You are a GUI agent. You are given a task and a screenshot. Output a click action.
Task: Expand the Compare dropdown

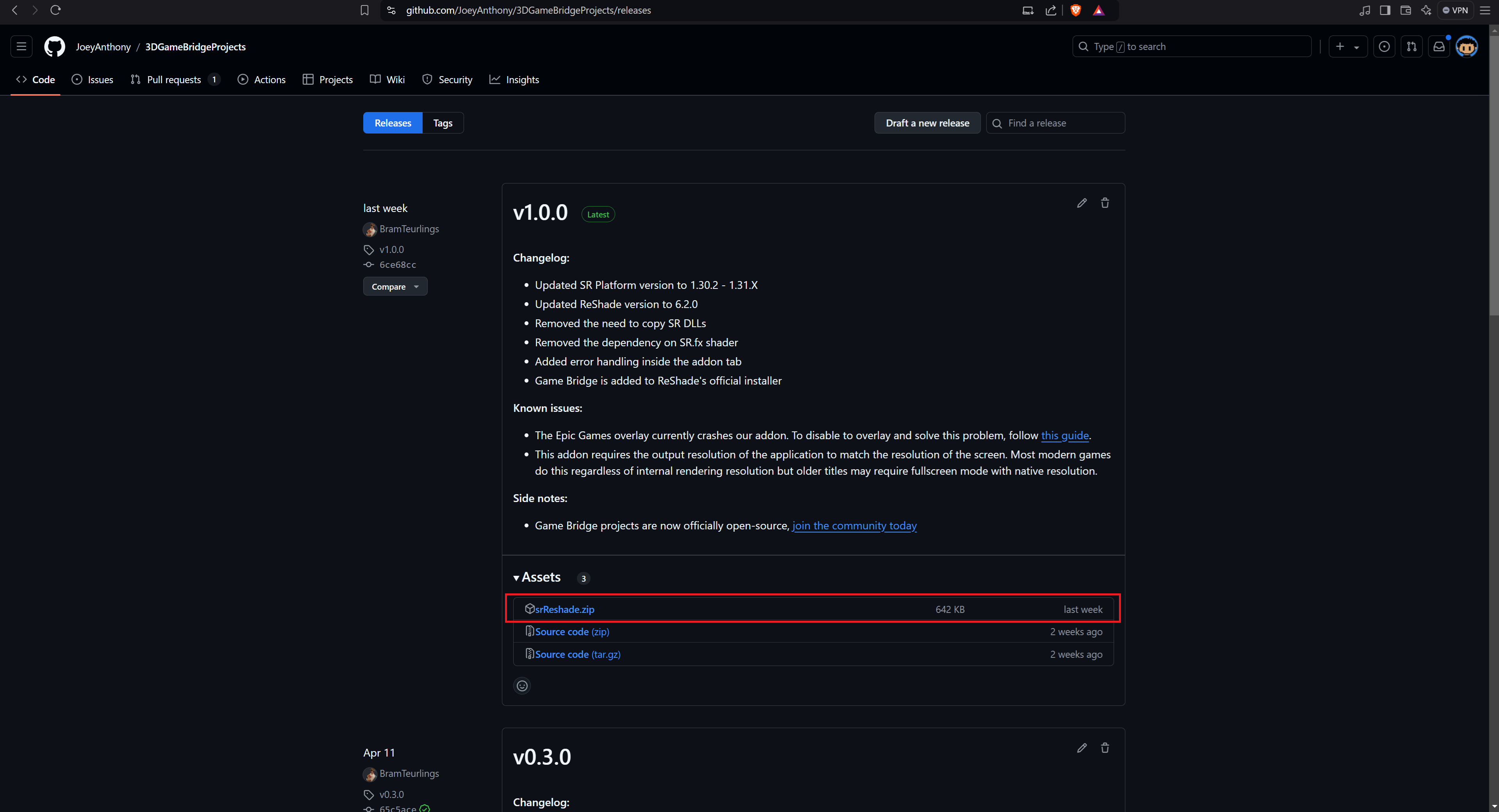click(395, 286)
